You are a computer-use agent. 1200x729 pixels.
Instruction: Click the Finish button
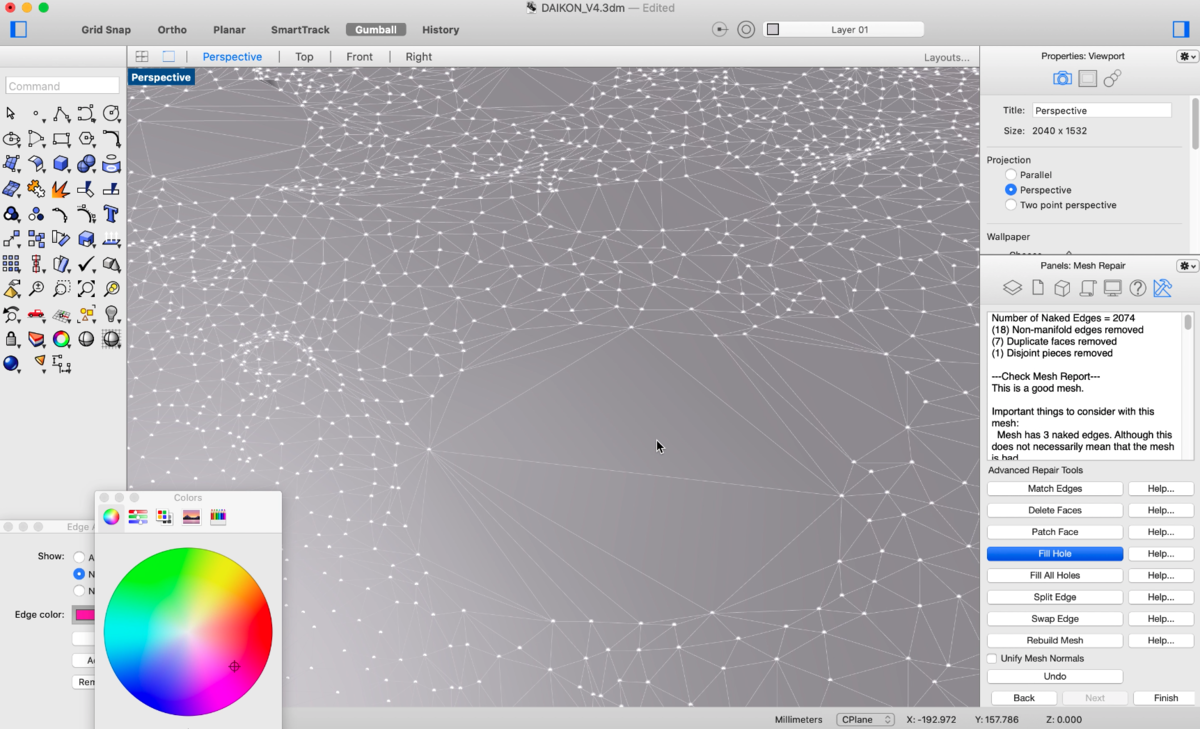[1165, 698]
